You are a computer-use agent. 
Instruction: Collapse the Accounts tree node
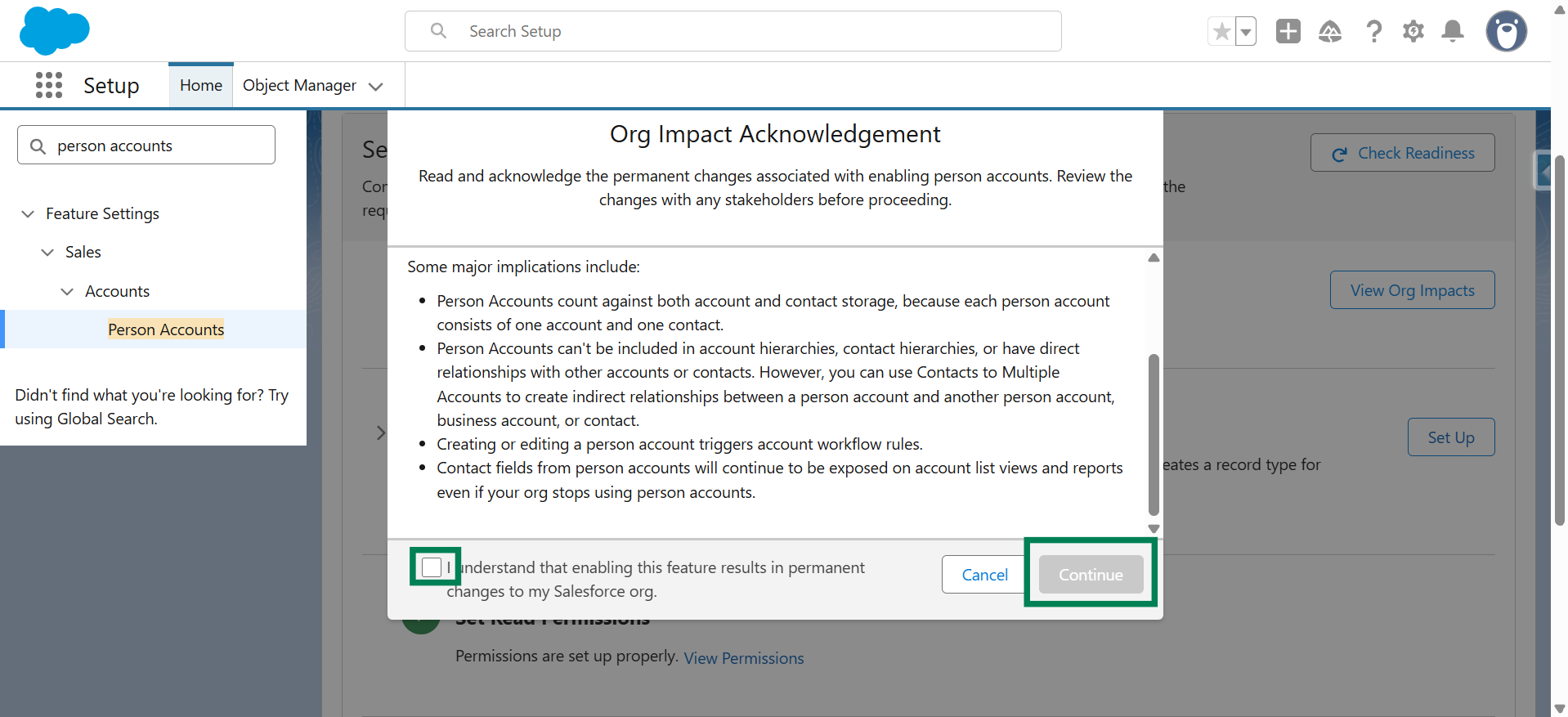pyautogui.click(x=67, y=292)
